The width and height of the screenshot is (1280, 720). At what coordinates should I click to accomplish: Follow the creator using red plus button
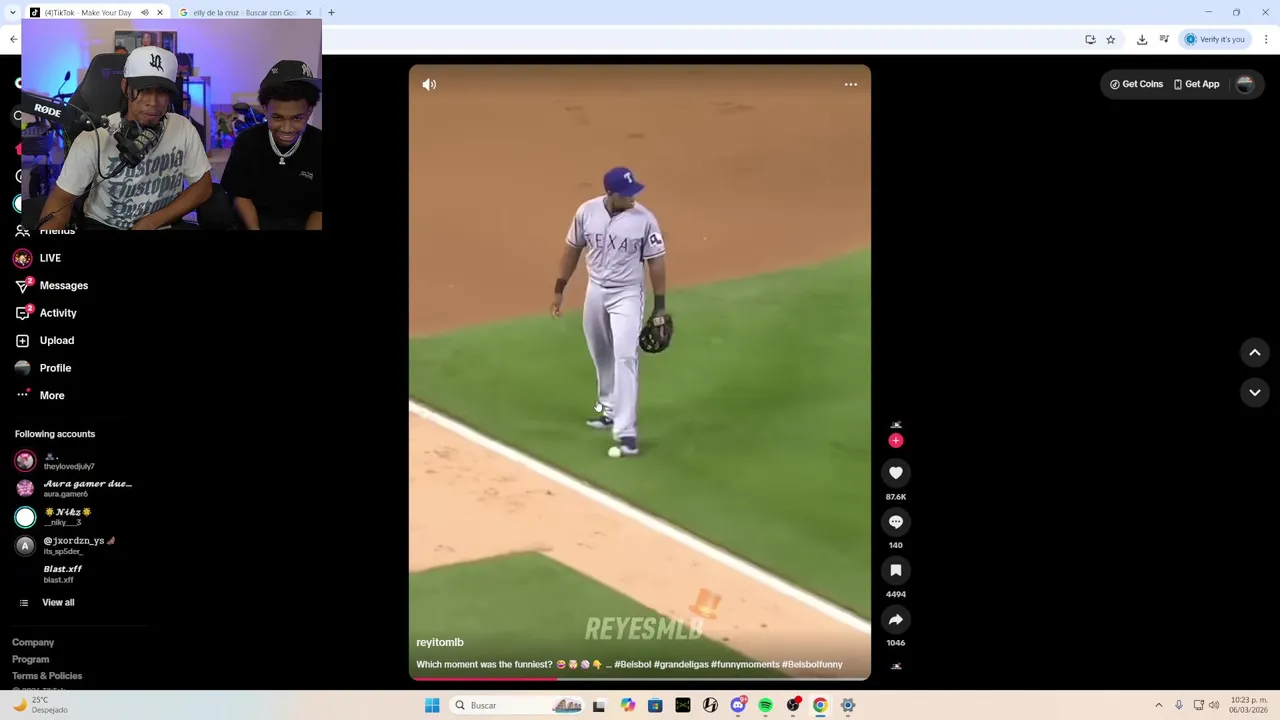(896, 440)
